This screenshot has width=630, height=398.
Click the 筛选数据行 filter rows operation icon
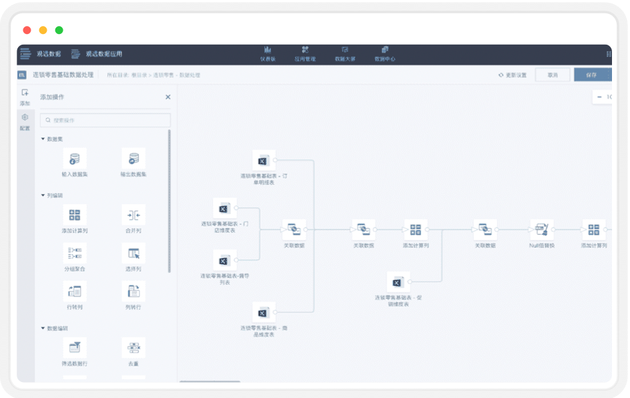pos(75,348)
